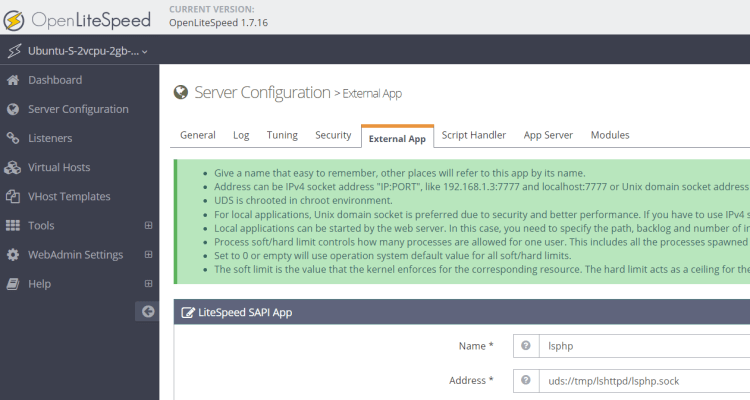Click the VHost Templates copy icon
Screen dimensions: 750x400
pyautogui.click(x=13, y=197)
